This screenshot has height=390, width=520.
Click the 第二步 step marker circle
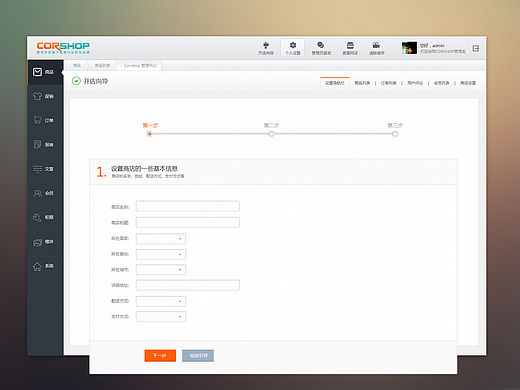click(x=271, y=134)
